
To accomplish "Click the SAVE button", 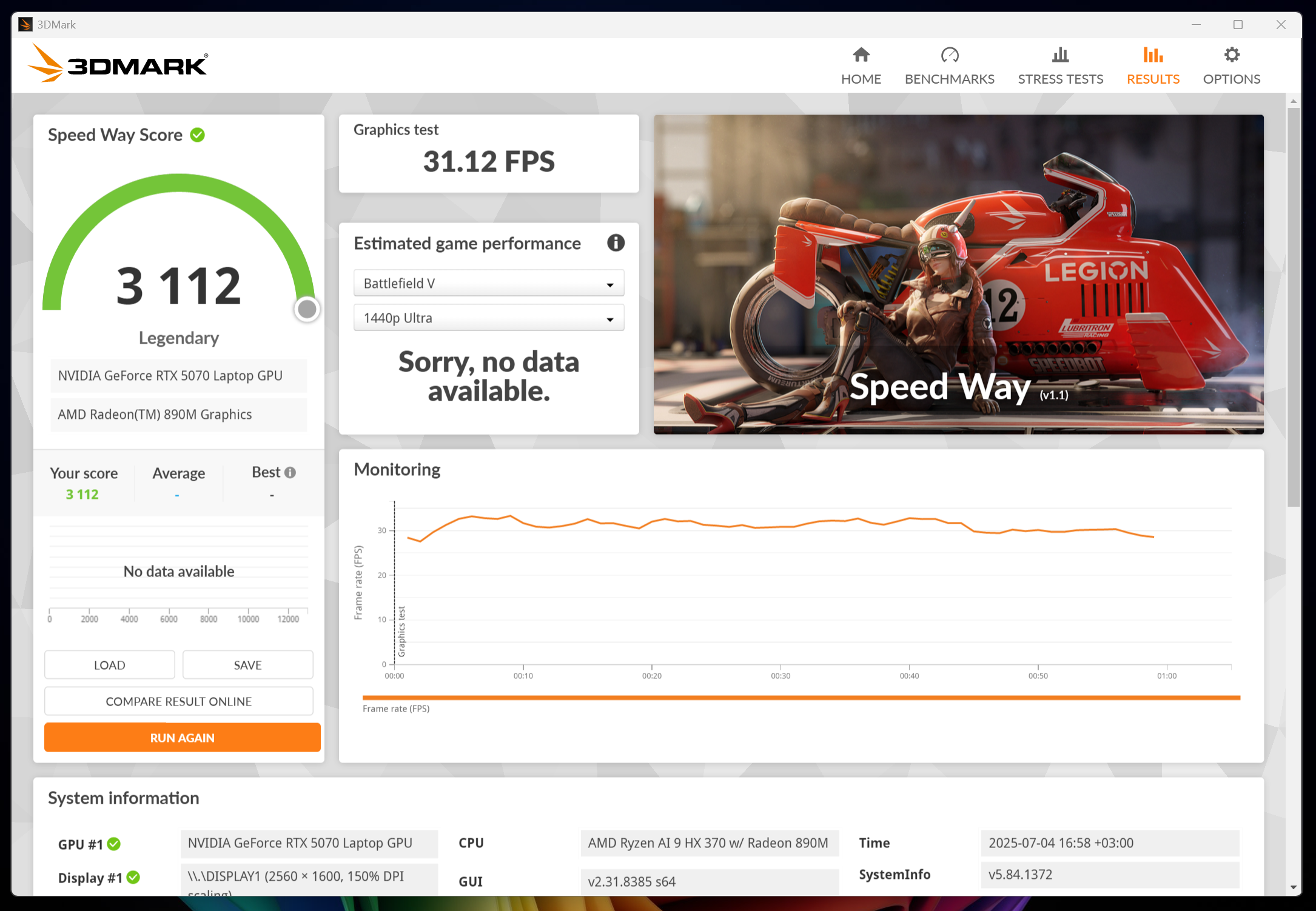I will click(247, 665).
